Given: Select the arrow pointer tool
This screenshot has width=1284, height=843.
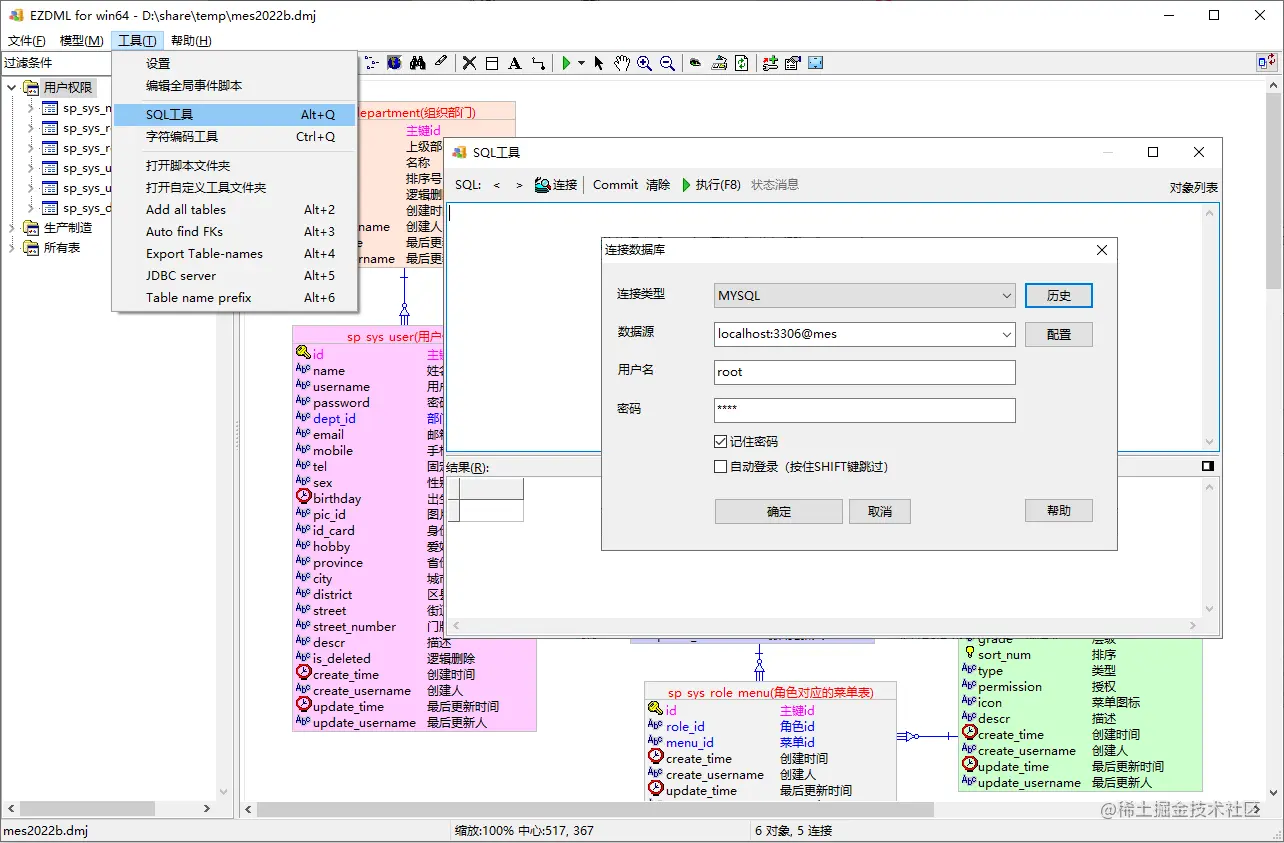Looking at the screenshot, I should click(x=598, y=63).
